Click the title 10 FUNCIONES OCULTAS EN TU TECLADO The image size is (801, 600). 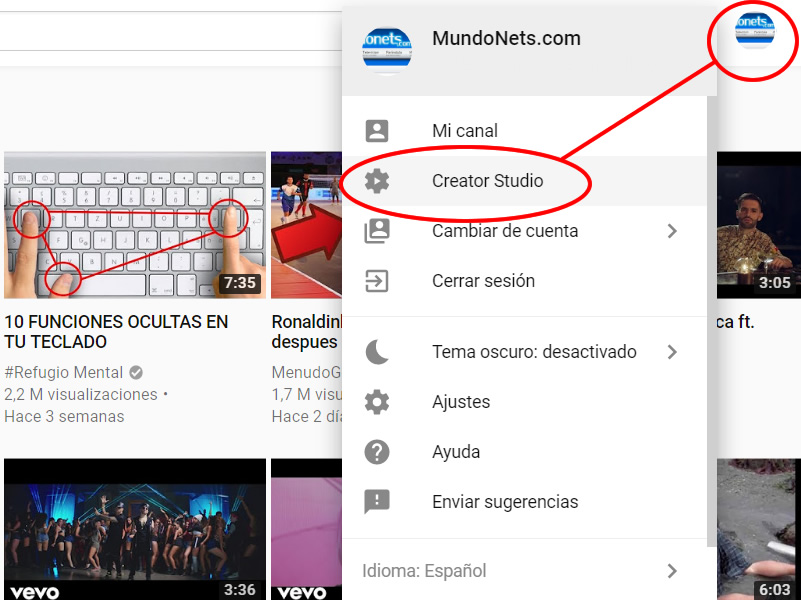(116, 332)
